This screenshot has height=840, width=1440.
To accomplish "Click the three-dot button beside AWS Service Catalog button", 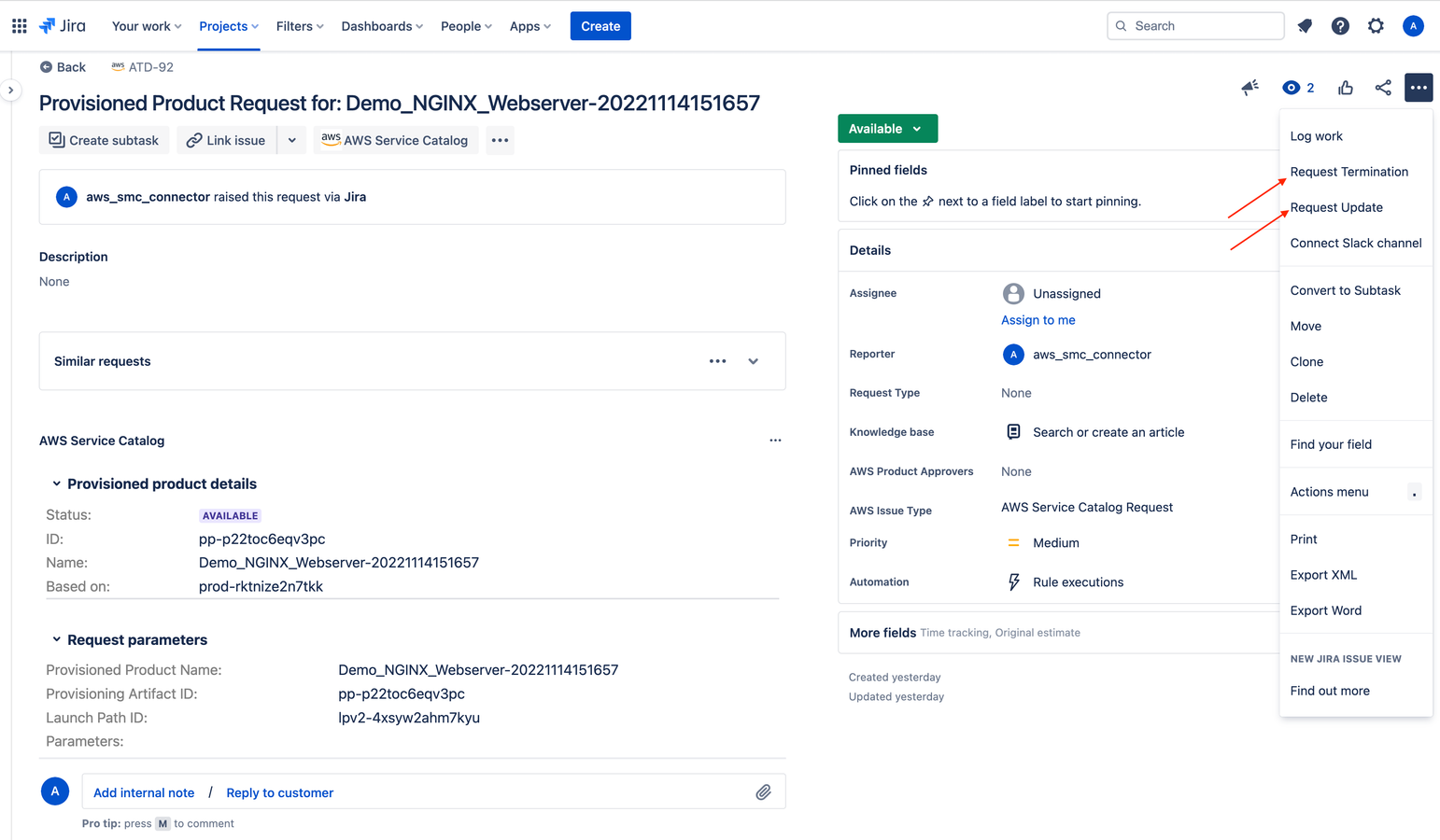I will point(500,140).
